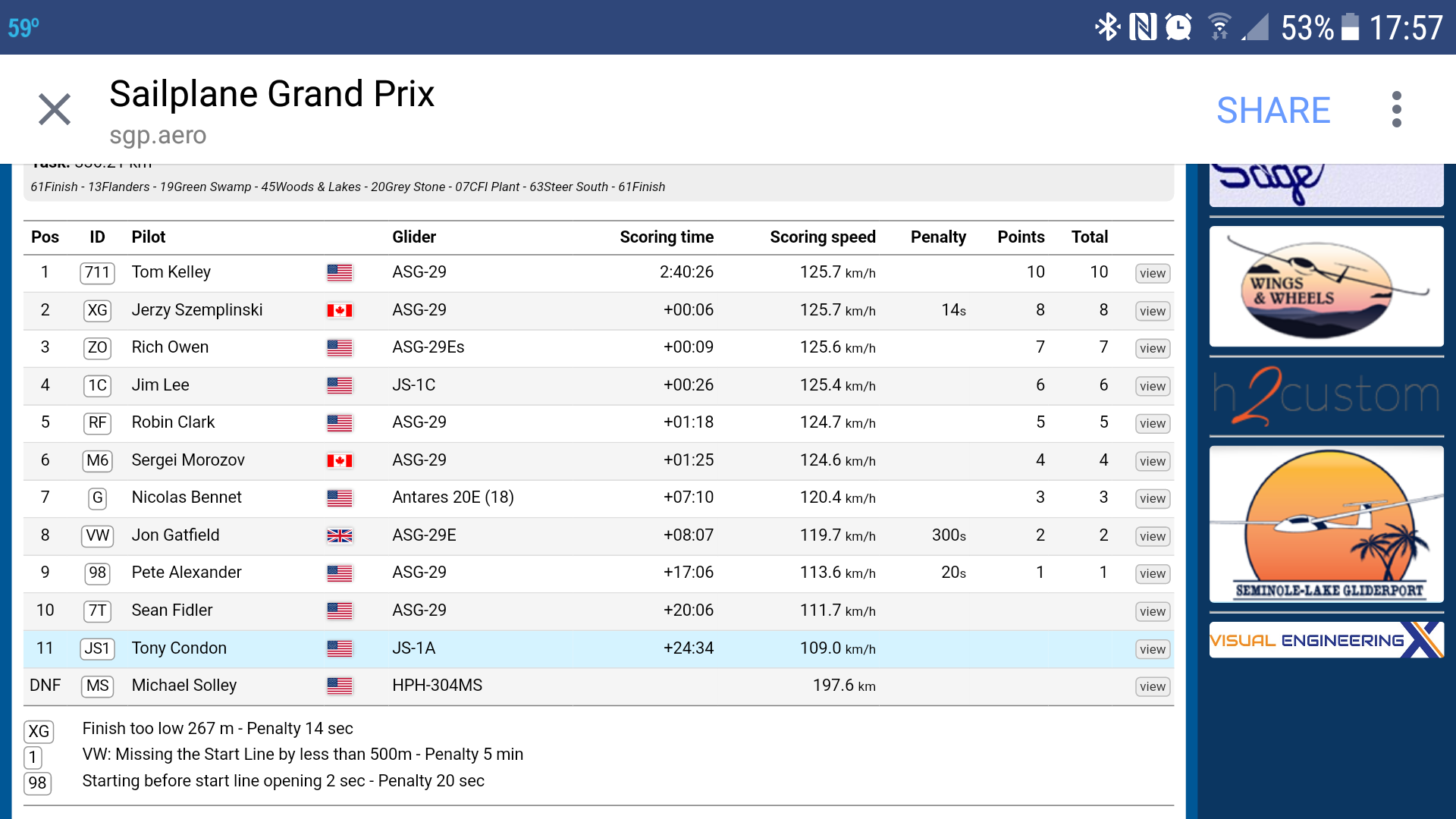1456x819 pixels.
Task: Tap the SHARE button
Action: pos(1273,111)
